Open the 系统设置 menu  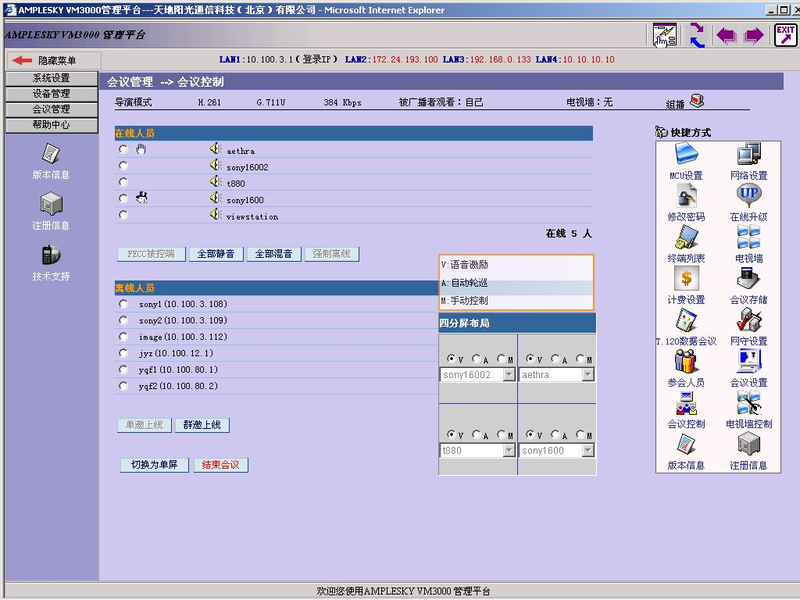pyautogui.click(x=52, y=78)
